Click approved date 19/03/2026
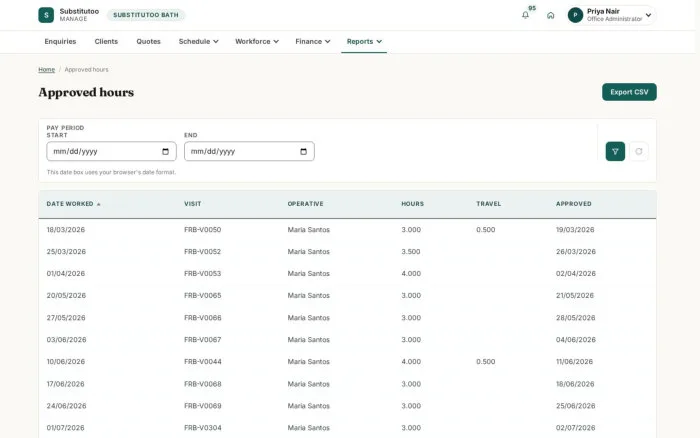Image resolution: width=700 pixels, height=438 pixels. click(575, 229)
